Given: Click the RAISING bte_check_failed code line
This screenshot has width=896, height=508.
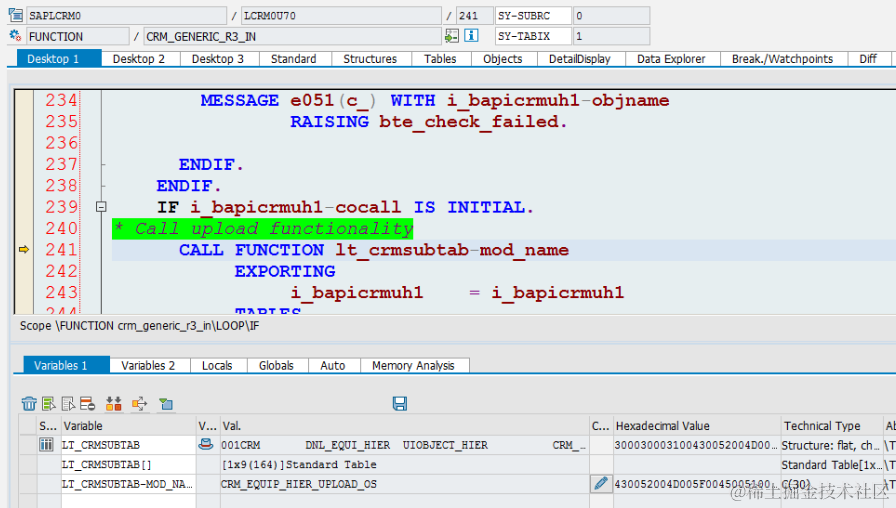Looking at the screenshot, I should tap(429, 121).
